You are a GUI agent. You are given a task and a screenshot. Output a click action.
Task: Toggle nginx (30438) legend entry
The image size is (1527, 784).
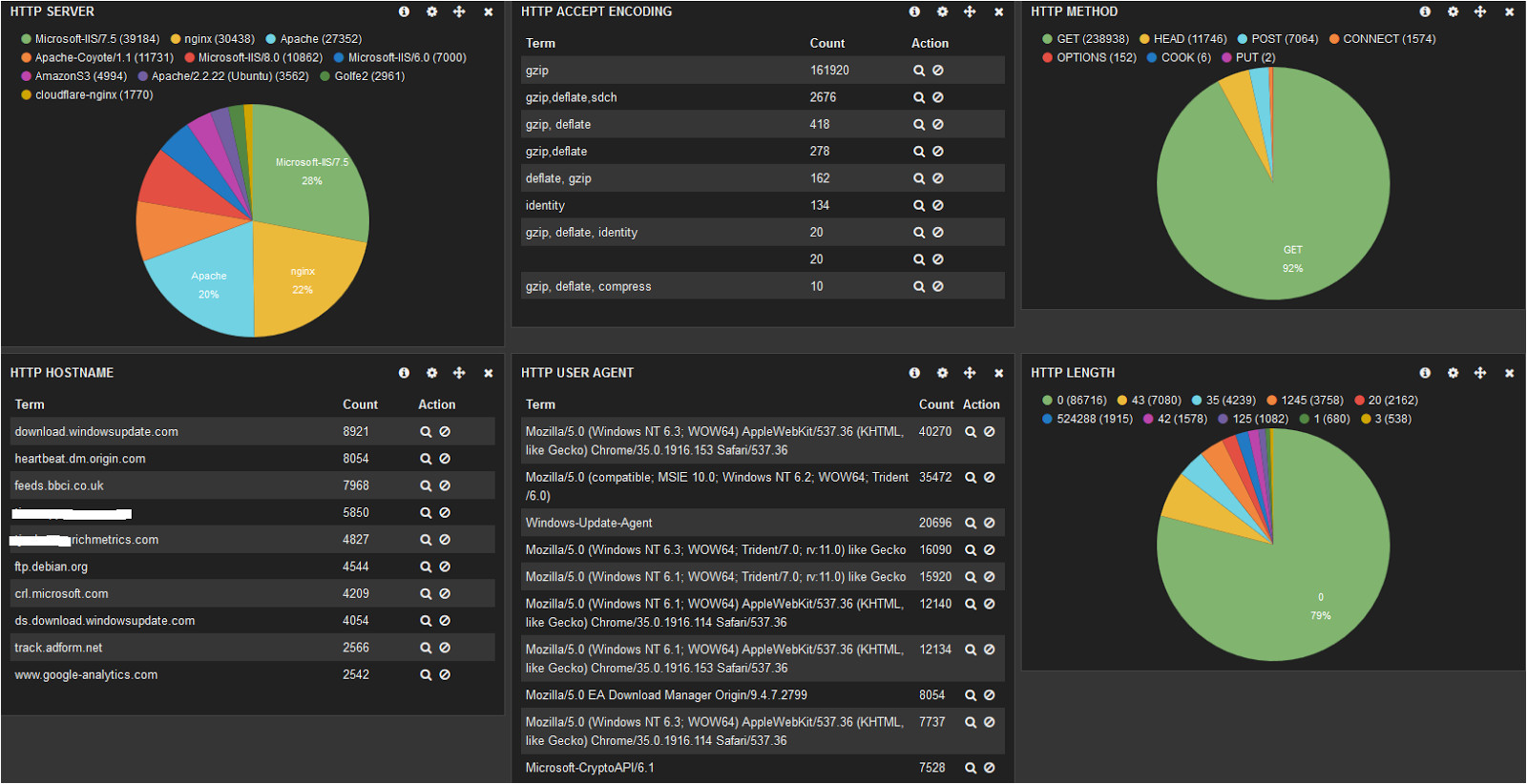pyautogui.click(x=213, y=39)
